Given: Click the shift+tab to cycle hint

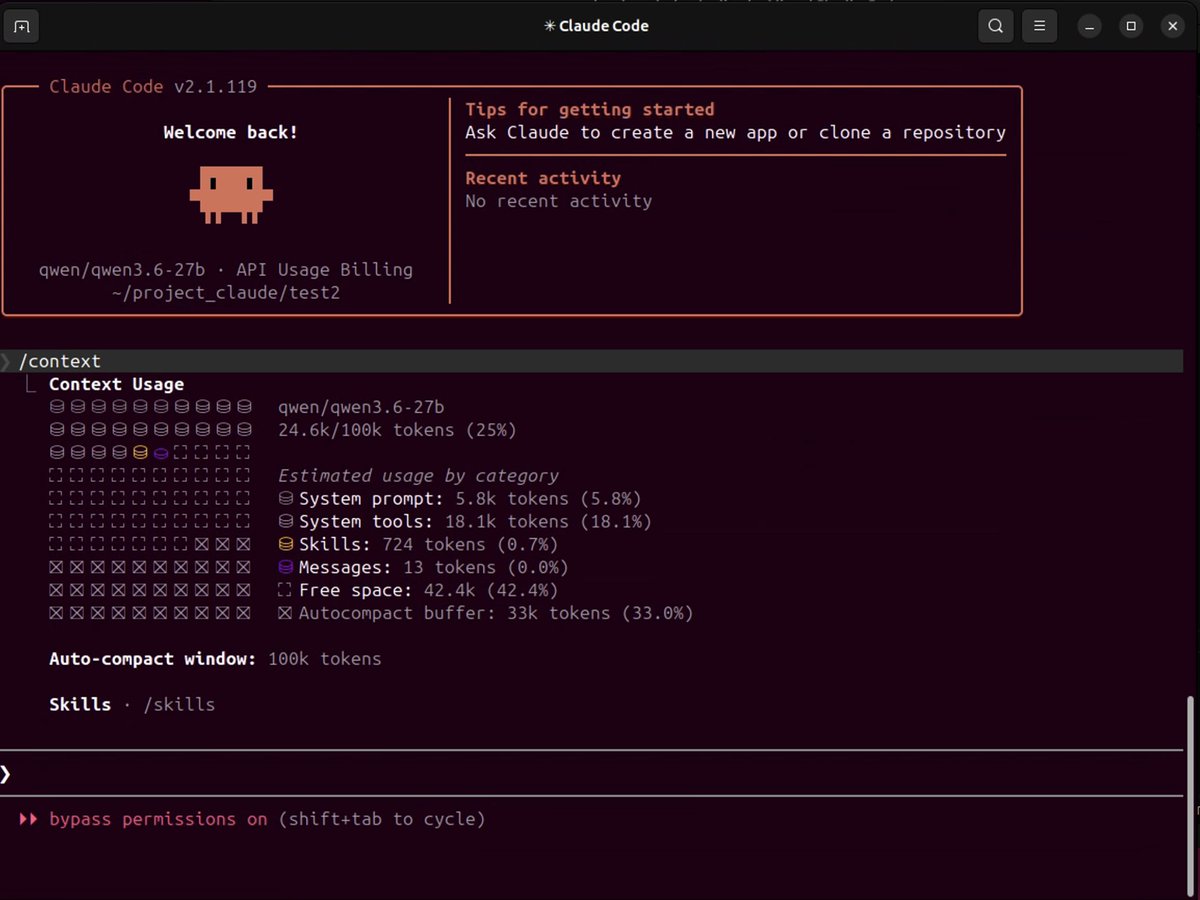Looking at the screenshot, I should pyautogui.click(x=381, y=819).
